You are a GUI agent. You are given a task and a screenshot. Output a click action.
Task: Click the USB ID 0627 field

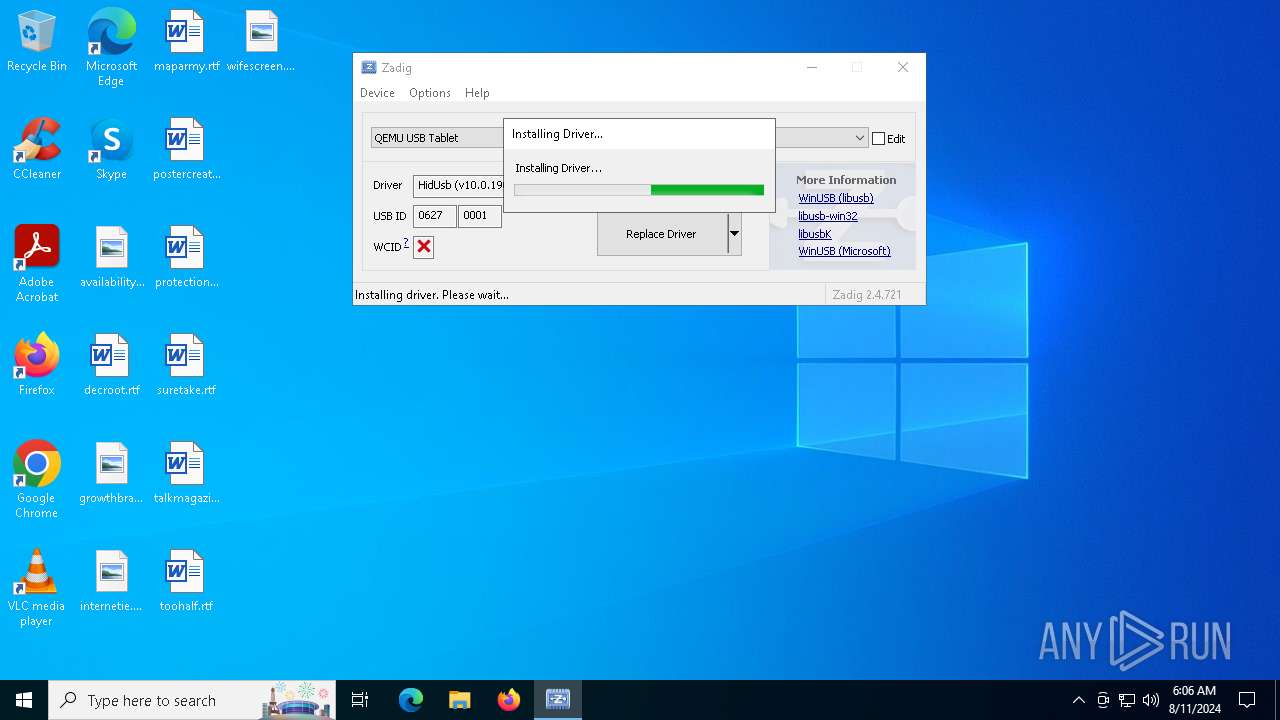coord(435,216)
